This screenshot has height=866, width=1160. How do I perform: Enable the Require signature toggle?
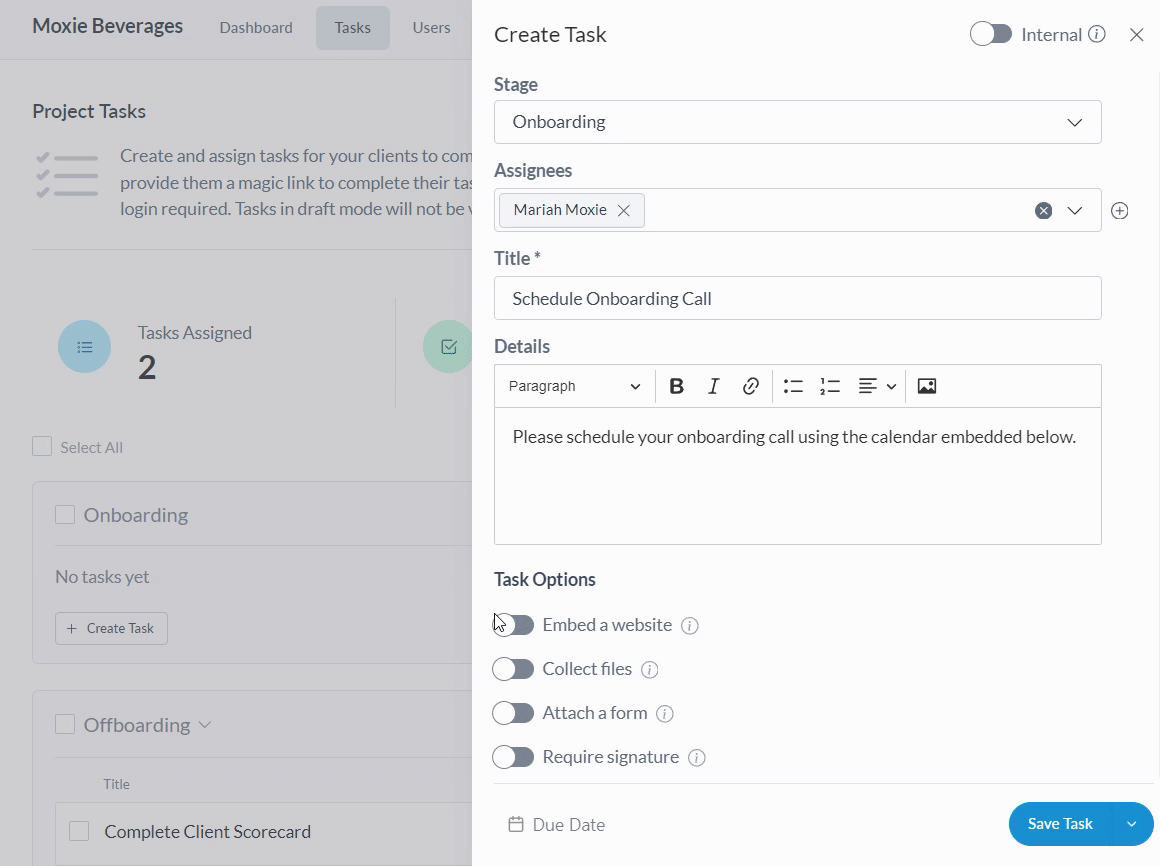pyautogui.click(x=514, y=757)
